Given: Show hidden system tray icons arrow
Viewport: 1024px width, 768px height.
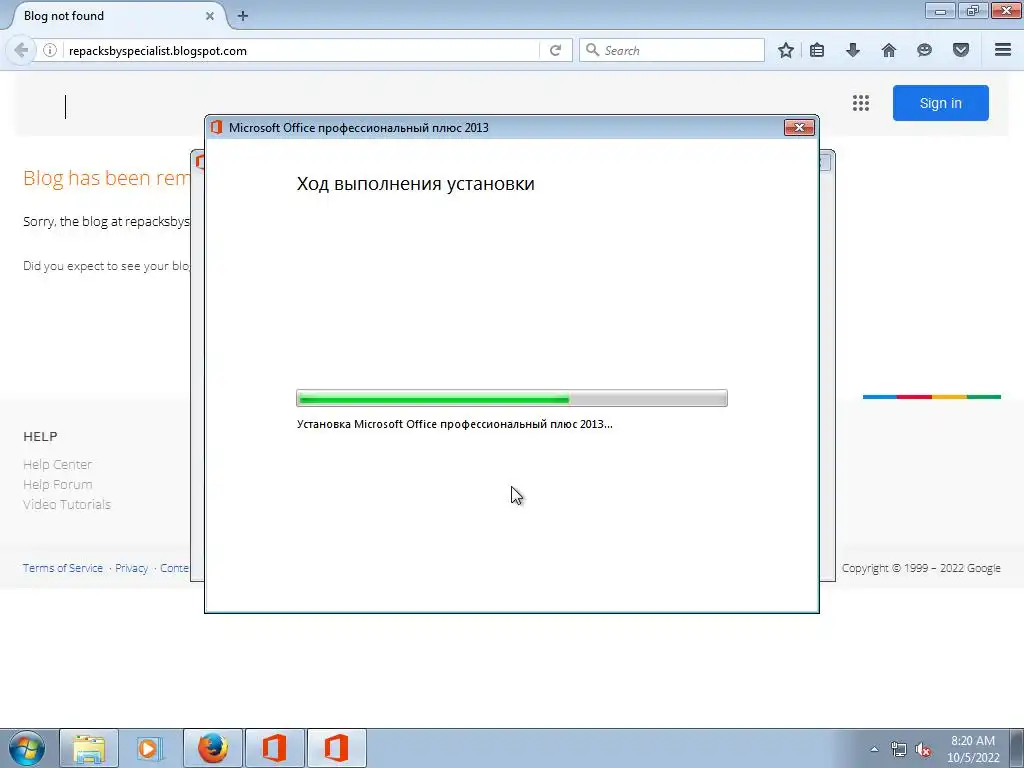Looking at the screenshot, I should coord(874,749).
